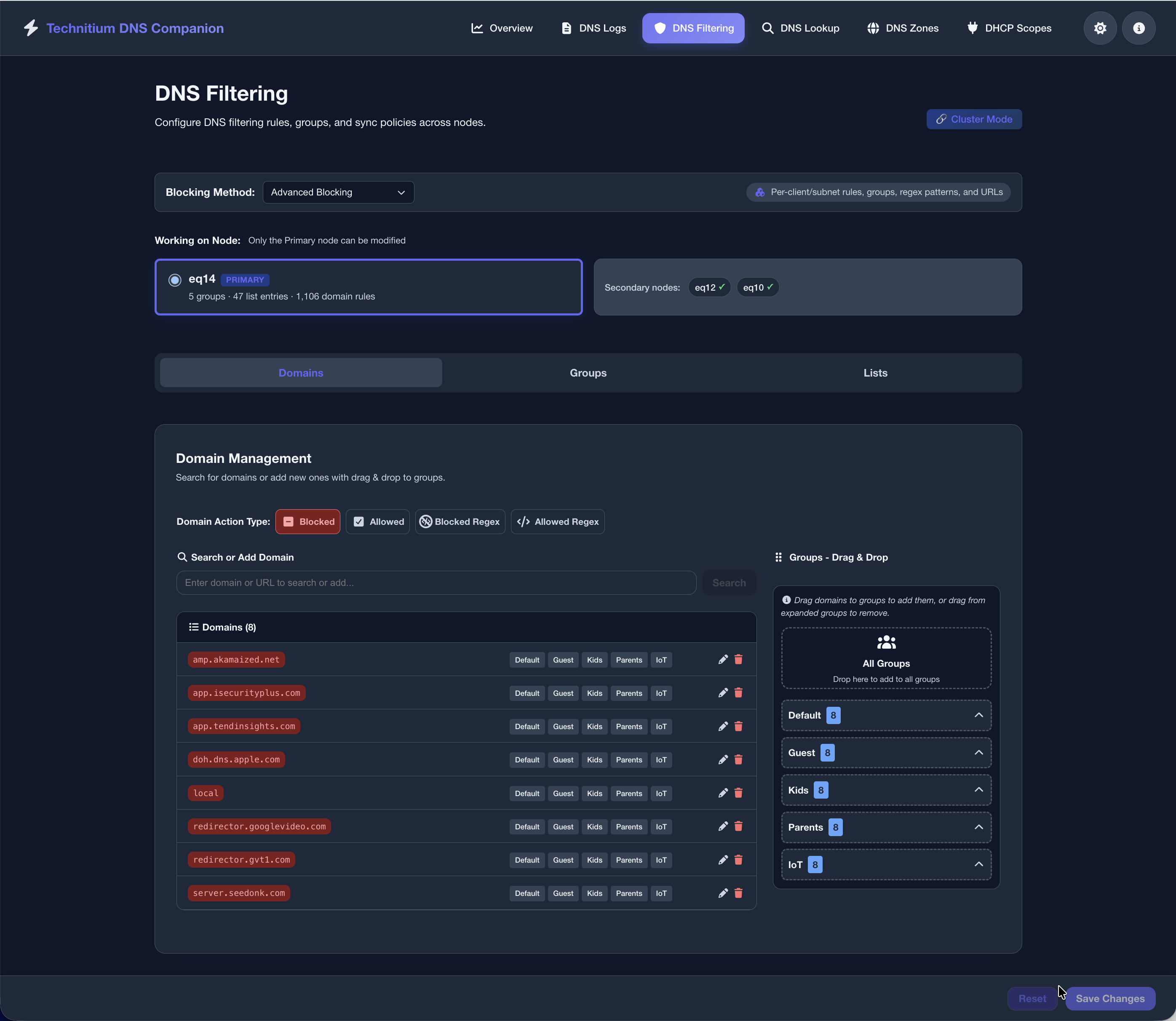Screen dimensions: 1176x1021
Task: Select the DNS Filtering shield icon
Action: (x=661, y=28)
